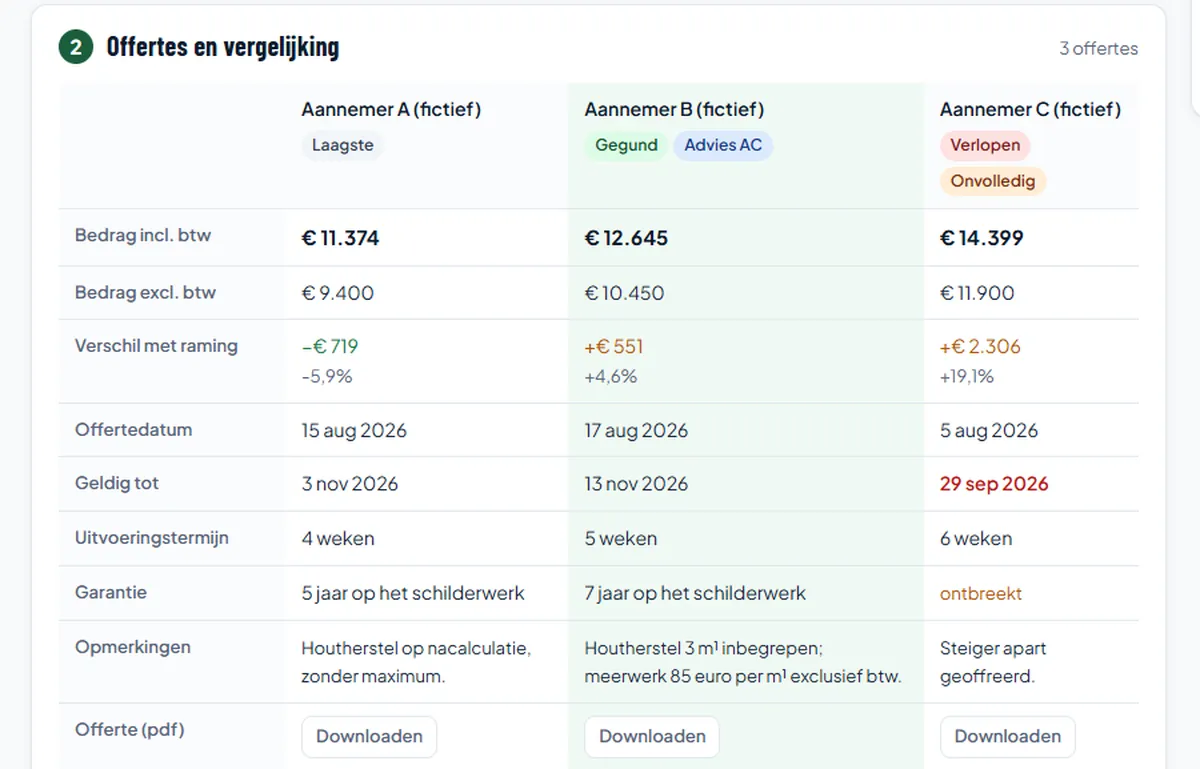This screenshot has width=1200, height=769.
Task: Click the 4 weken term
Action: (x=338, y=538)
